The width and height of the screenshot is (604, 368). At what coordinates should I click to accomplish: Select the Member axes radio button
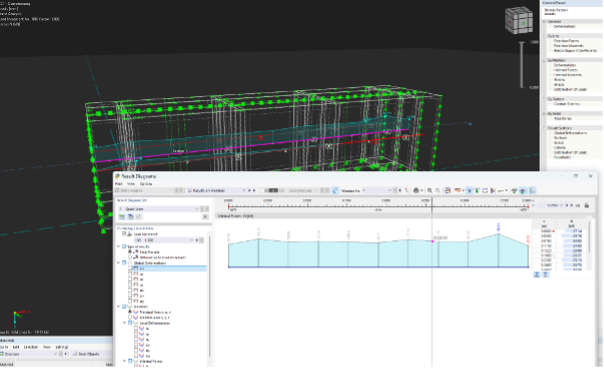[130, 317]
